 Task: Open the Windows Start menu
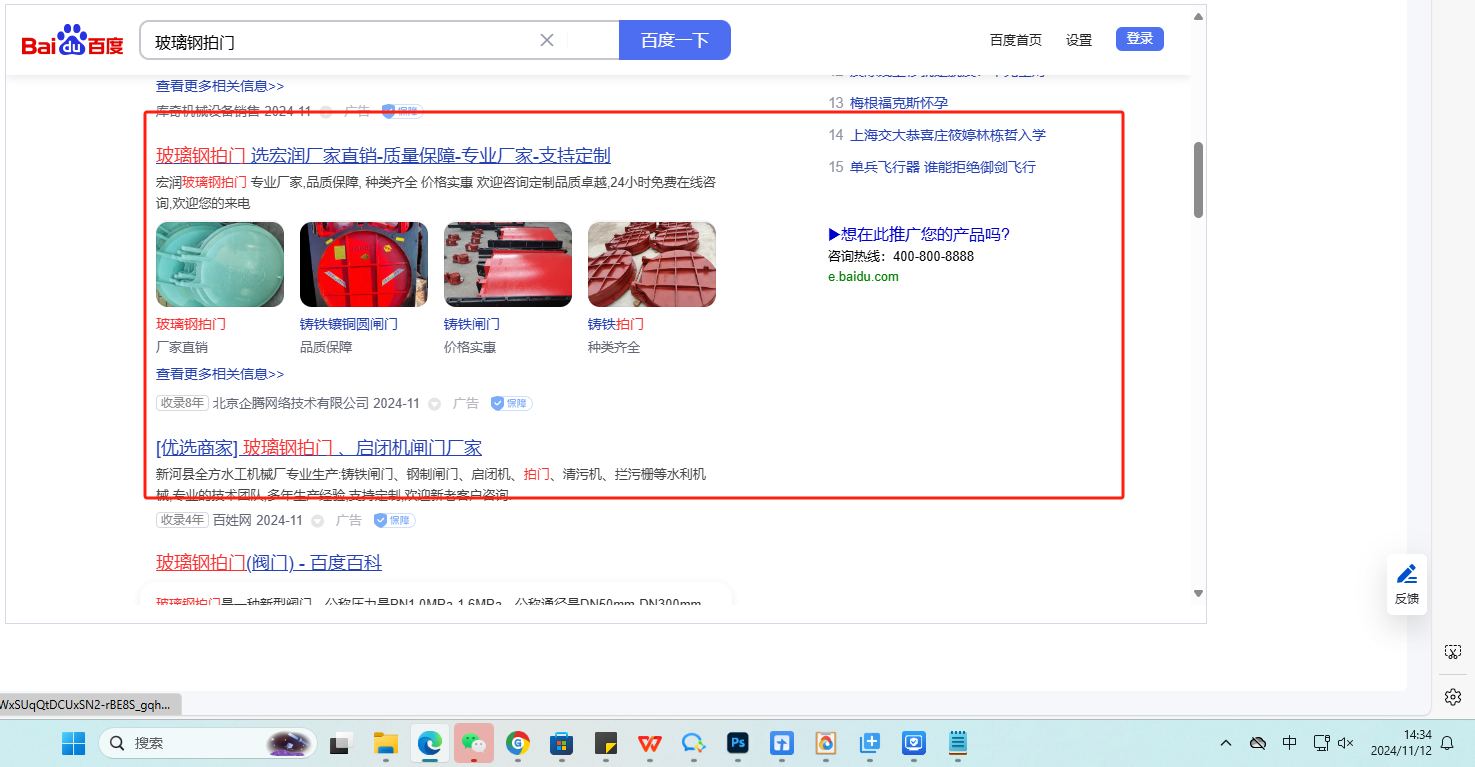(73, 743)
